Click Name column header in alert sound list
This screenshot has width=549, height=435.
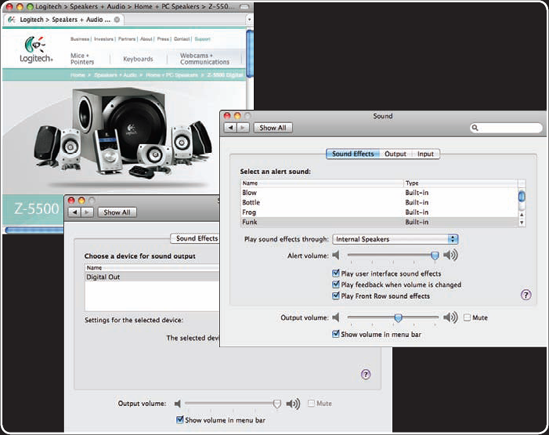pyautogui.click(x=322, y=183)
